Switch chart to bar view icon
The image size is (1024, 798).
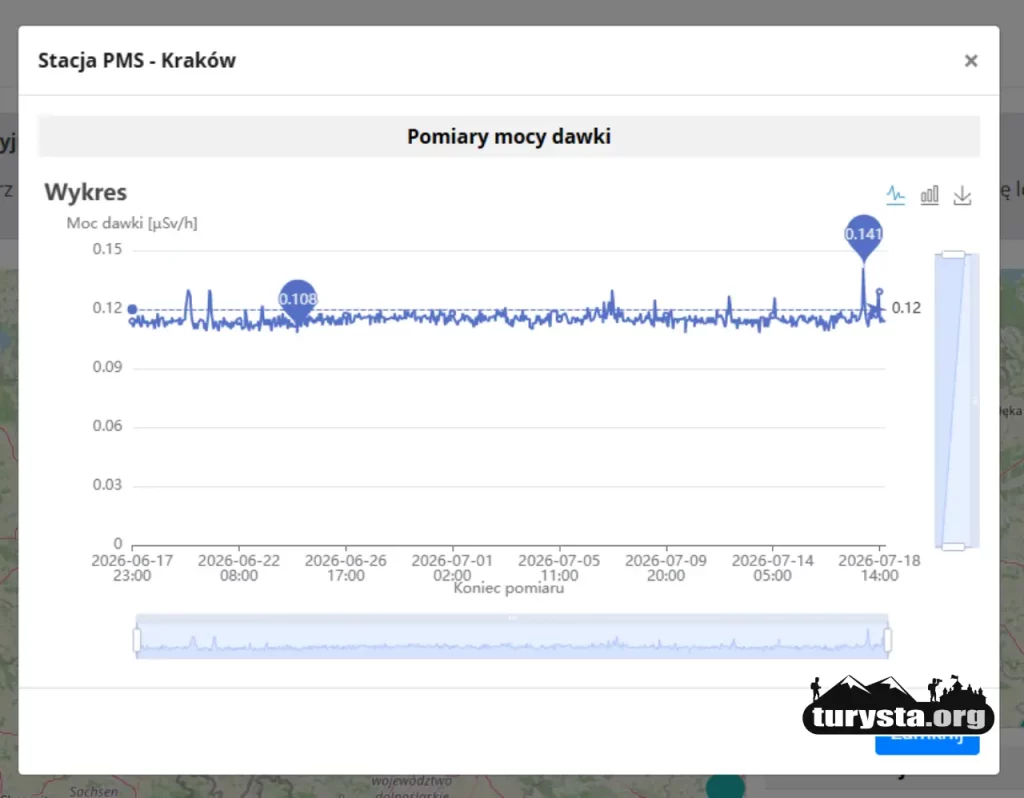point(929,195)
